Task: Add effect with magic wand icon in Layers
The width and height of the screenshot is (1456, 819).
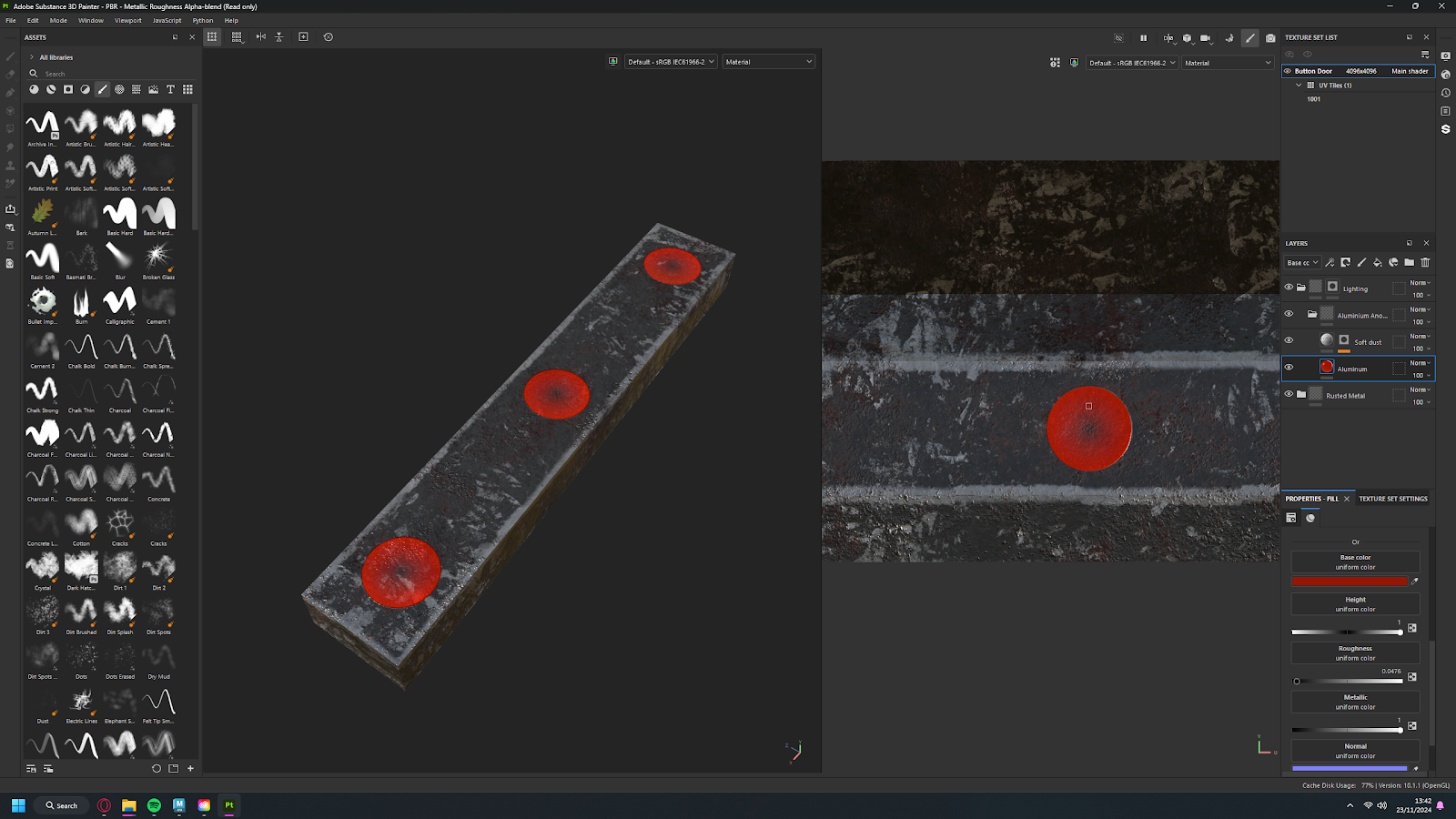Action: [1330, 263]
